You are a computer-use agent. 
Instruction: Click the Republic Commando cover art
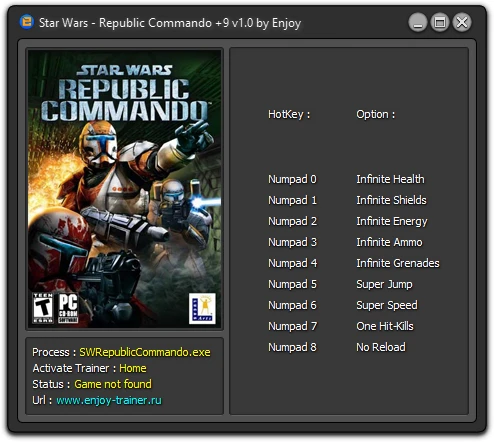coord(125,189)
